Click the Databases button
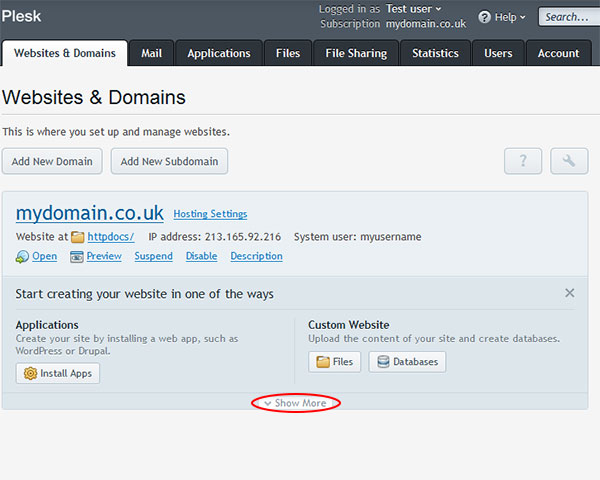Screen dimensions: 600x480 coord(407,362)
